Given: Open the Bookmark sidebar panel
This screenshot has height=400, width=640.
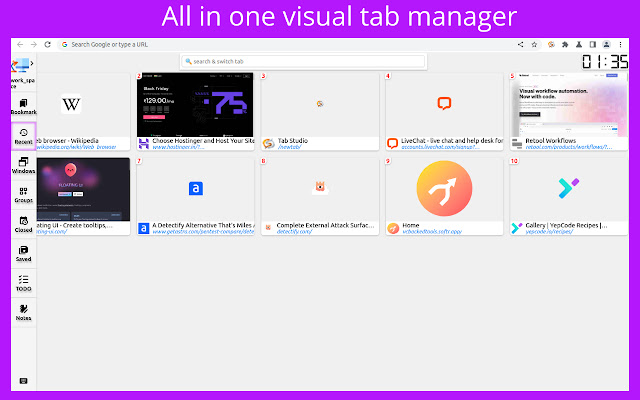Looking at the screenshot, I should pyautogui.click(x=24, y=107).
